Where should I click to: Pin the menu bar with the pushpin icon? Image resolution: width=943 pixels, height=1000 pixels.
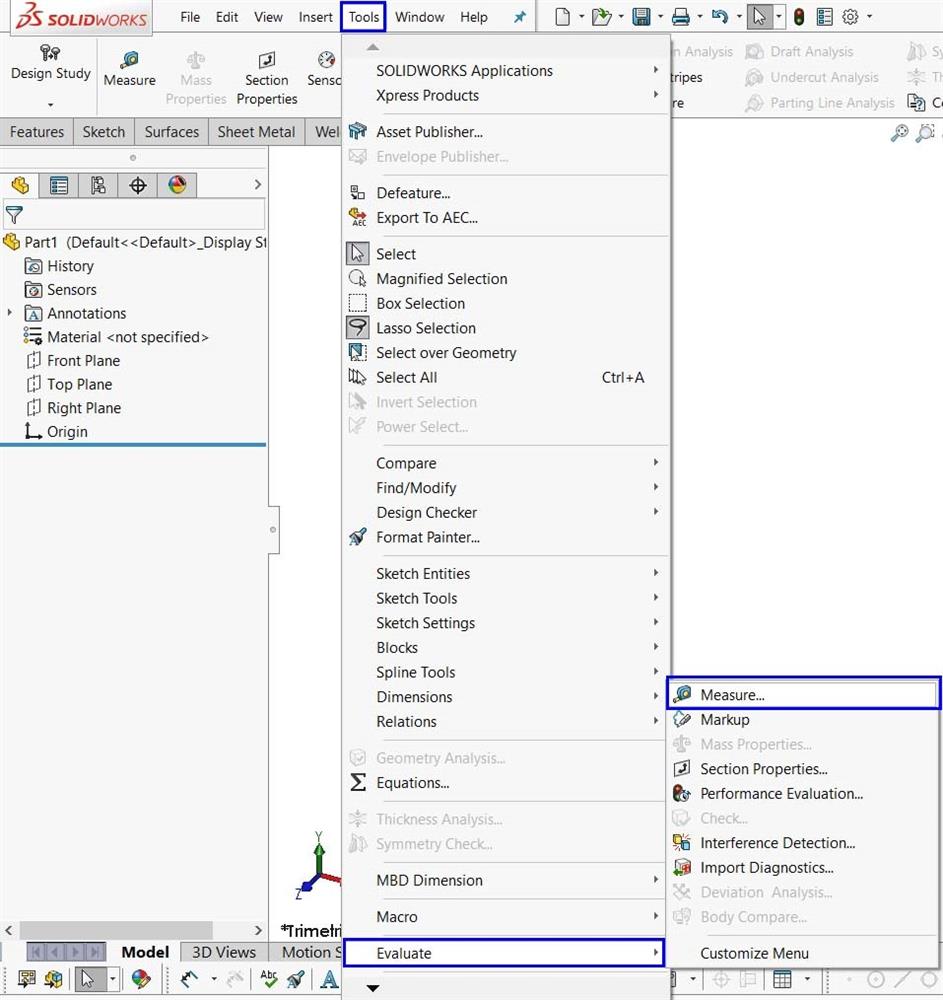point(520,17)
